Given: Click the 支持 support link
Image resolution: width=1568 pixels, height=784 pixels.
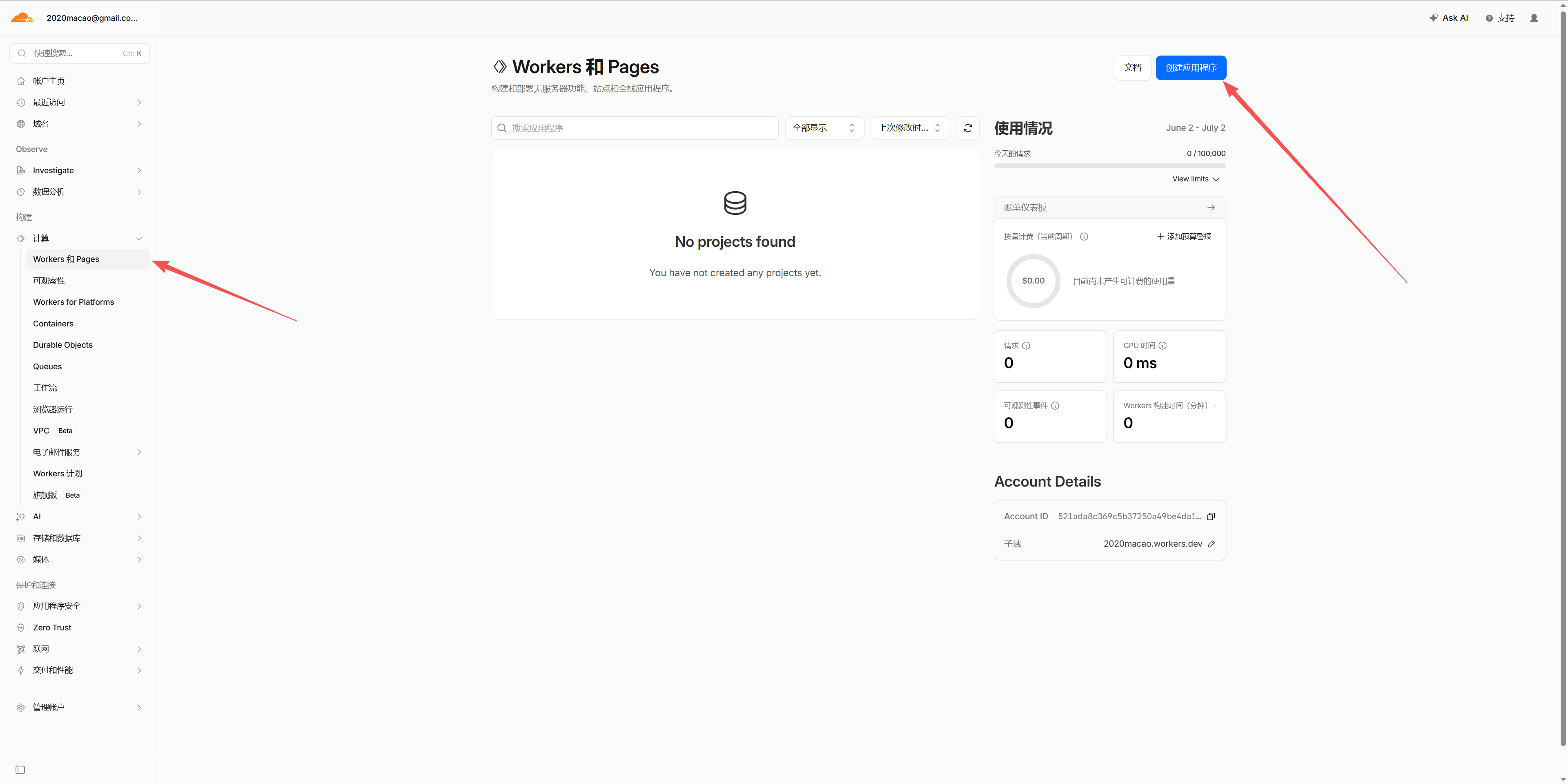Looking at the screenshot, I should (1501, 18).
